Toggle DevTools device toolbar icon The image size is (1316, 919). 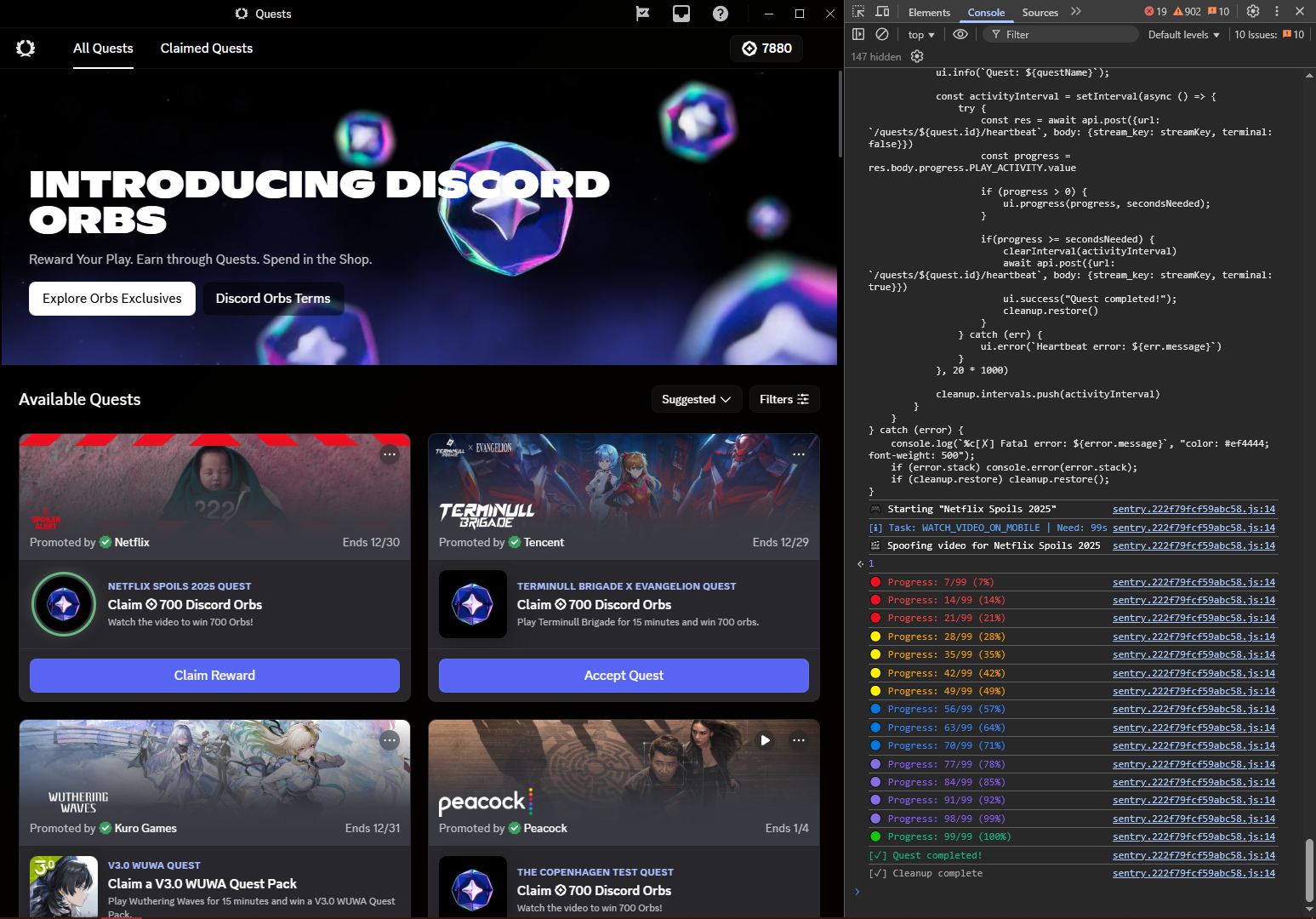[x=882, y=11]
